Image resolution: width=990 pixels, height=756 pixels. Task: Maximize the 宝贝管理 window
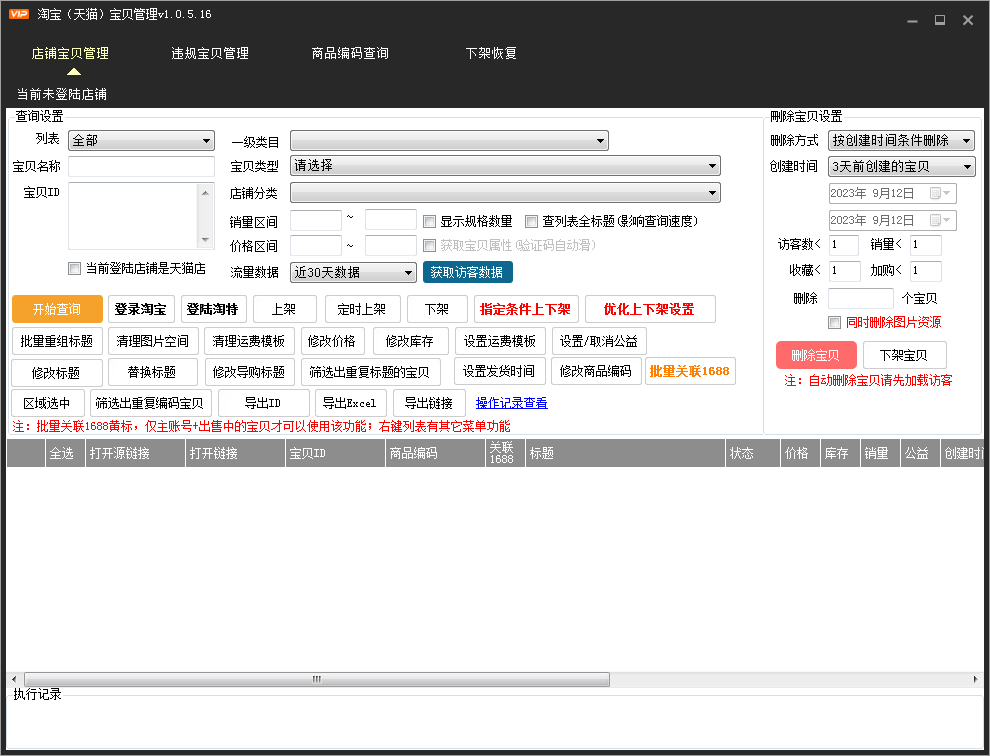pyautogui.click(x=940, y=20)
